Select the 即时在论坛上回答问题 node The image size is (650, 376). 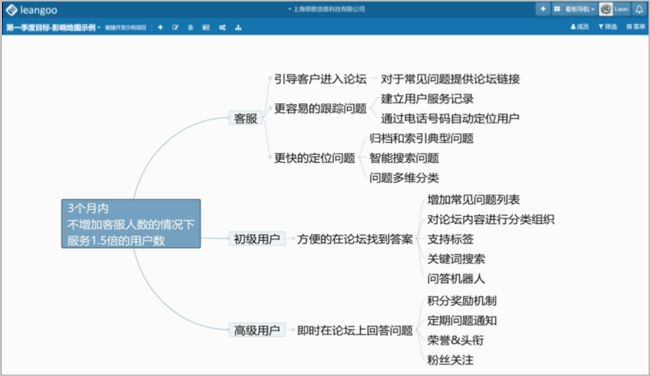click(x=355, y=330)
